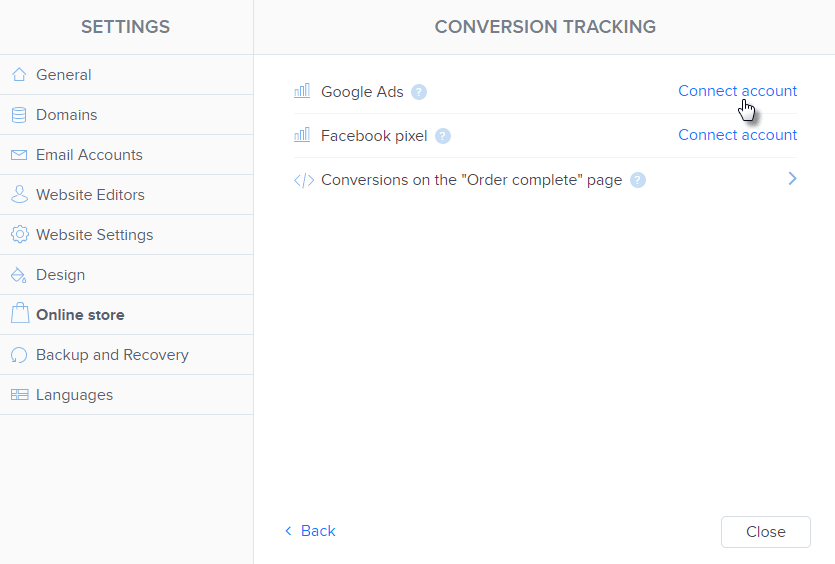Show help for Order complete page conversions

638,180
